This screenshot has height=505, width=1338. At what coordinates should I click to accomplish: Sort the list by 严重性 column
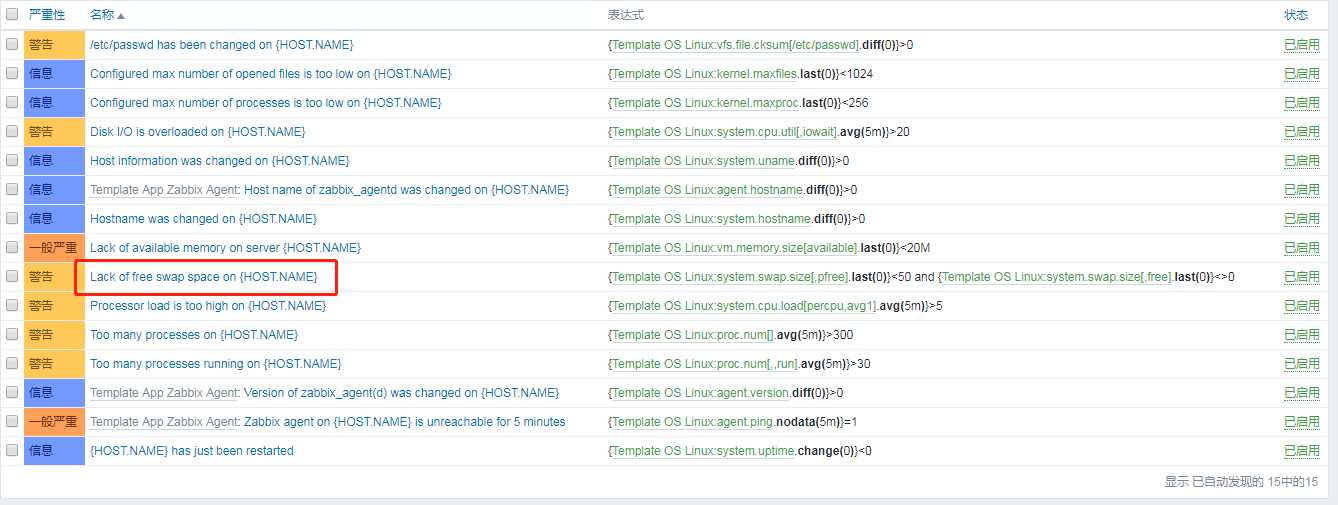(47, 15)
